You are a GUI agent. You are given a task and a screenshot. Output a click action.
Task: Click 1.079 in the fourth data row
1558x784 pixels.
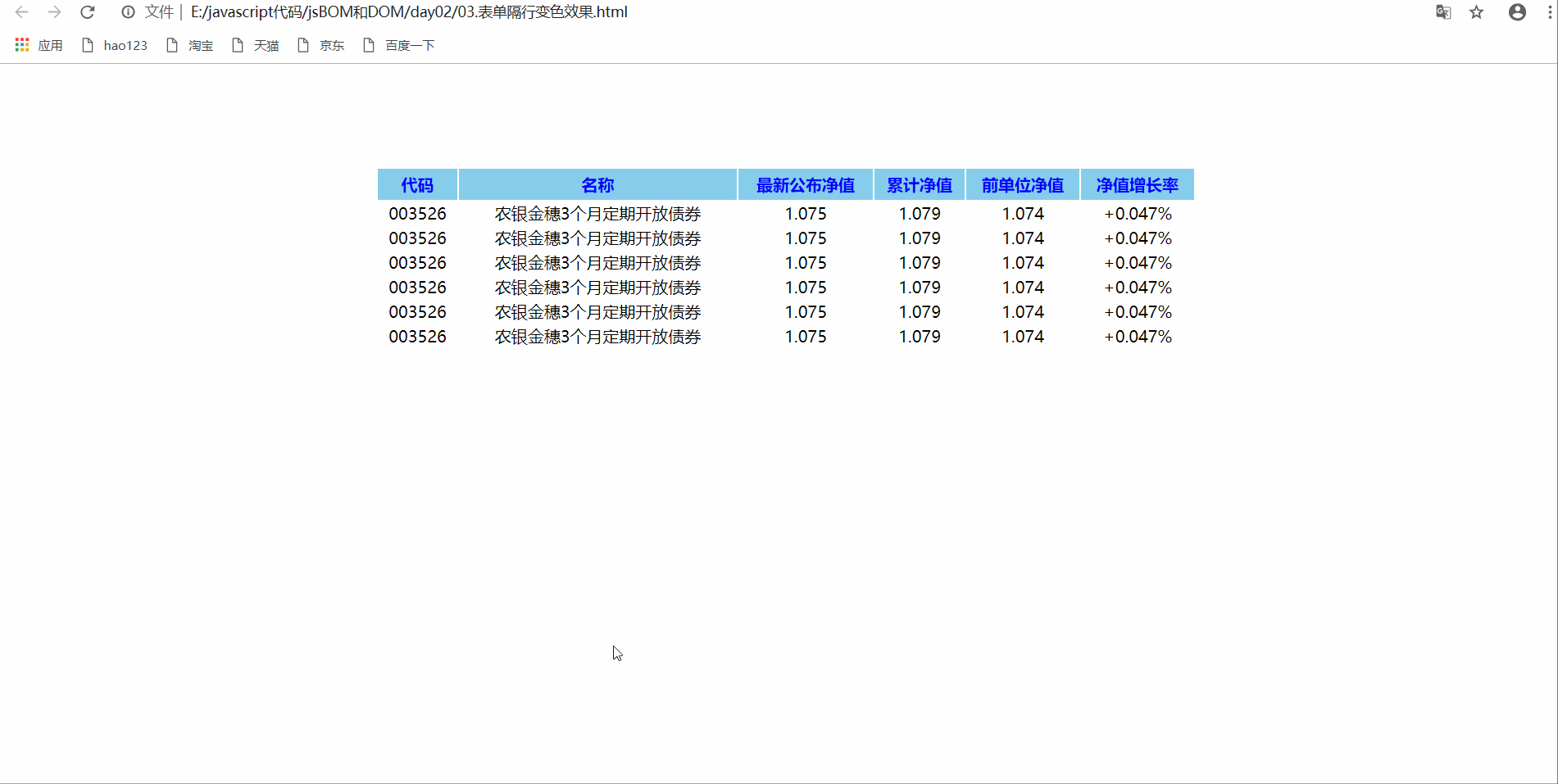click(920, 288)
